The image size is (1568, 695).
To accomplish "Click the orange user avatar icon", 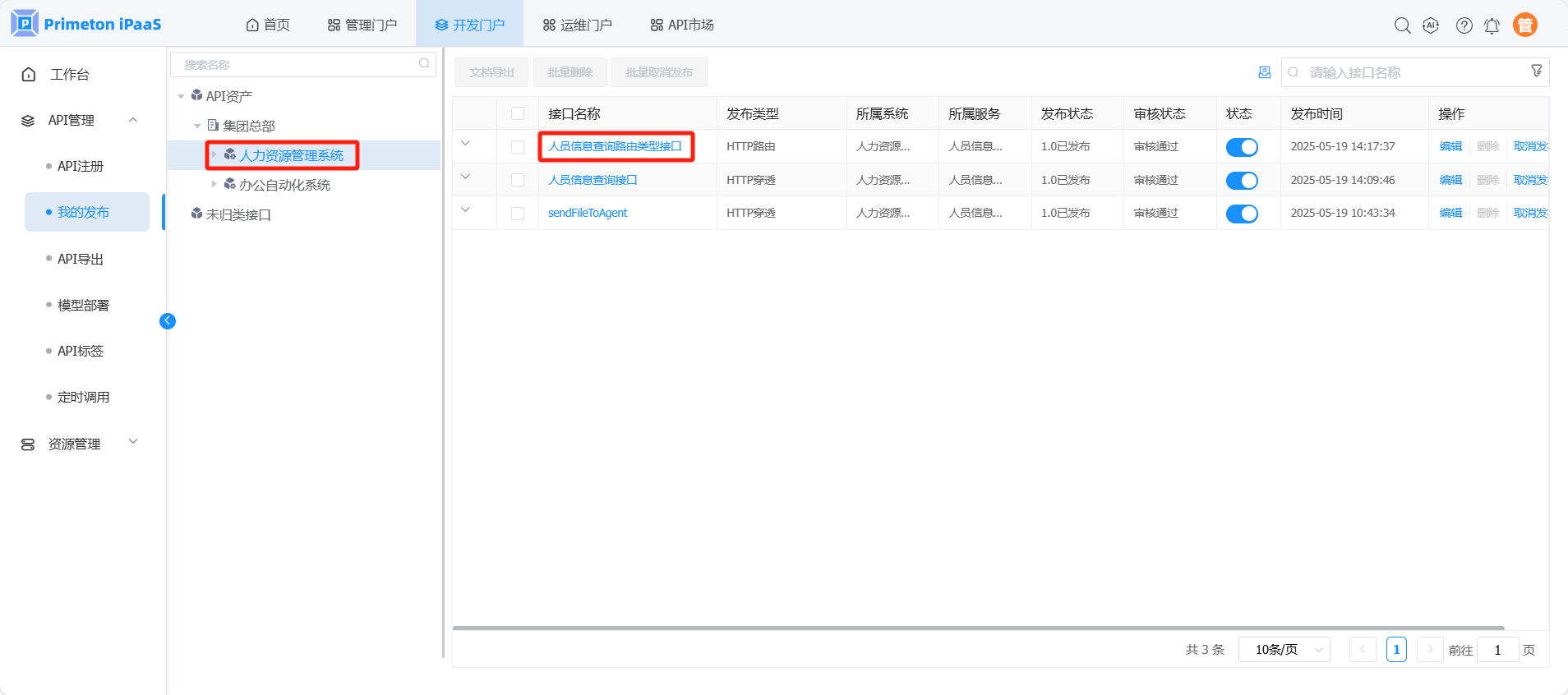I will coord(1524,25).
